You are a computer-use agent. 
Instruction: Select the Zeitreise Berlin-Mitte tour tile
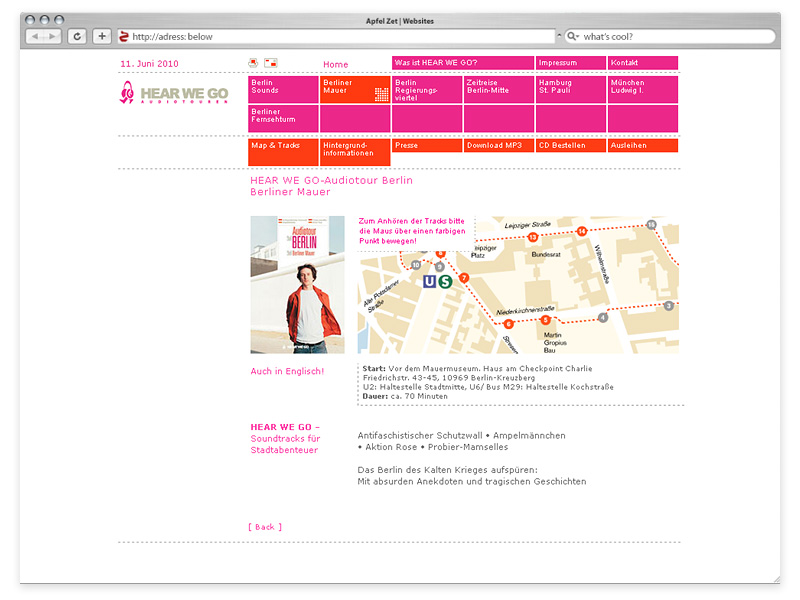point(499,89)
